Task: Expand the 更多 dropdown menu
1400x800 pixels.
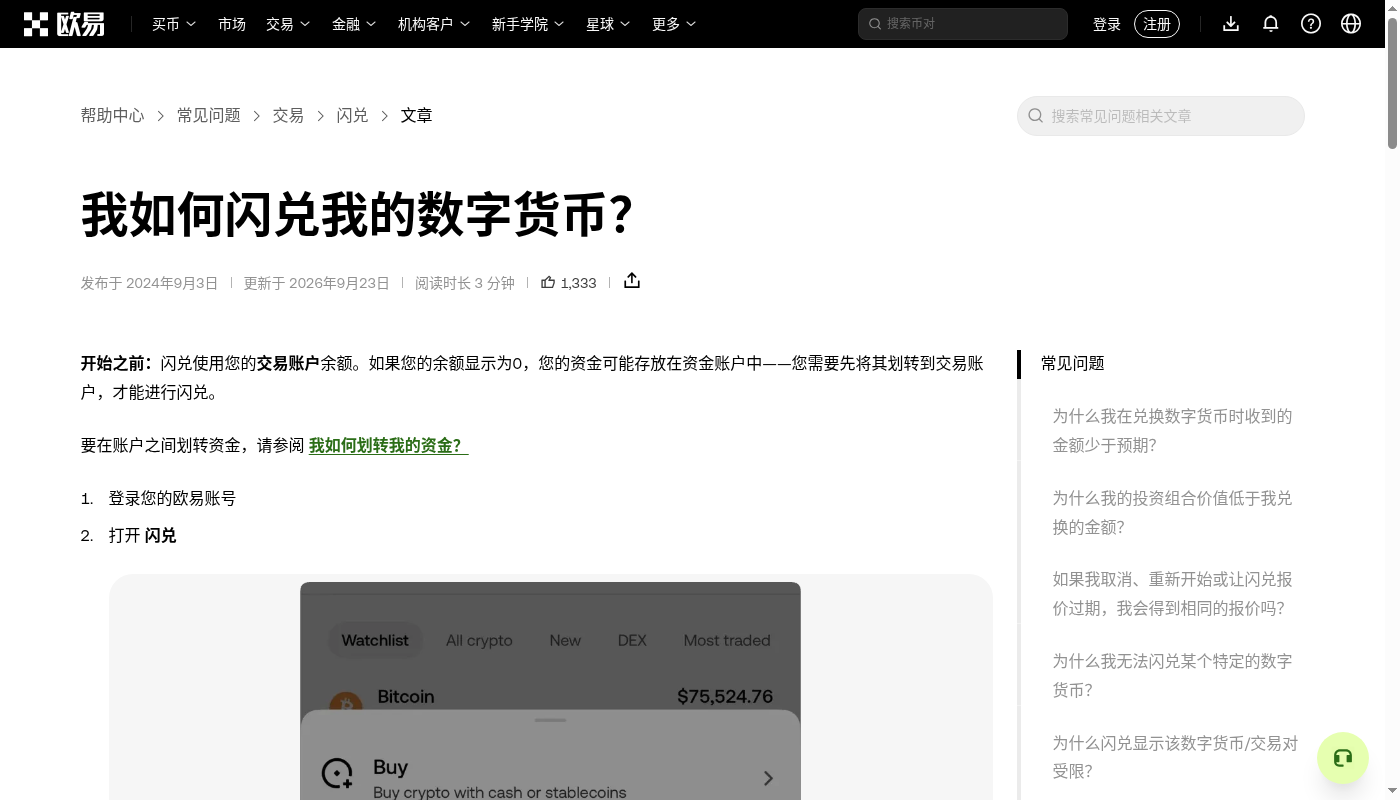Action: click(x=674, y=24)
